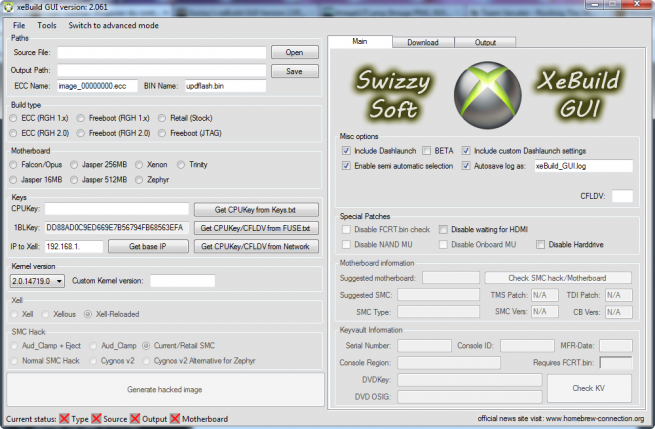Viewport: 655px width, 429px height.
Task: Switch to the Download tab
Action: 422,43
